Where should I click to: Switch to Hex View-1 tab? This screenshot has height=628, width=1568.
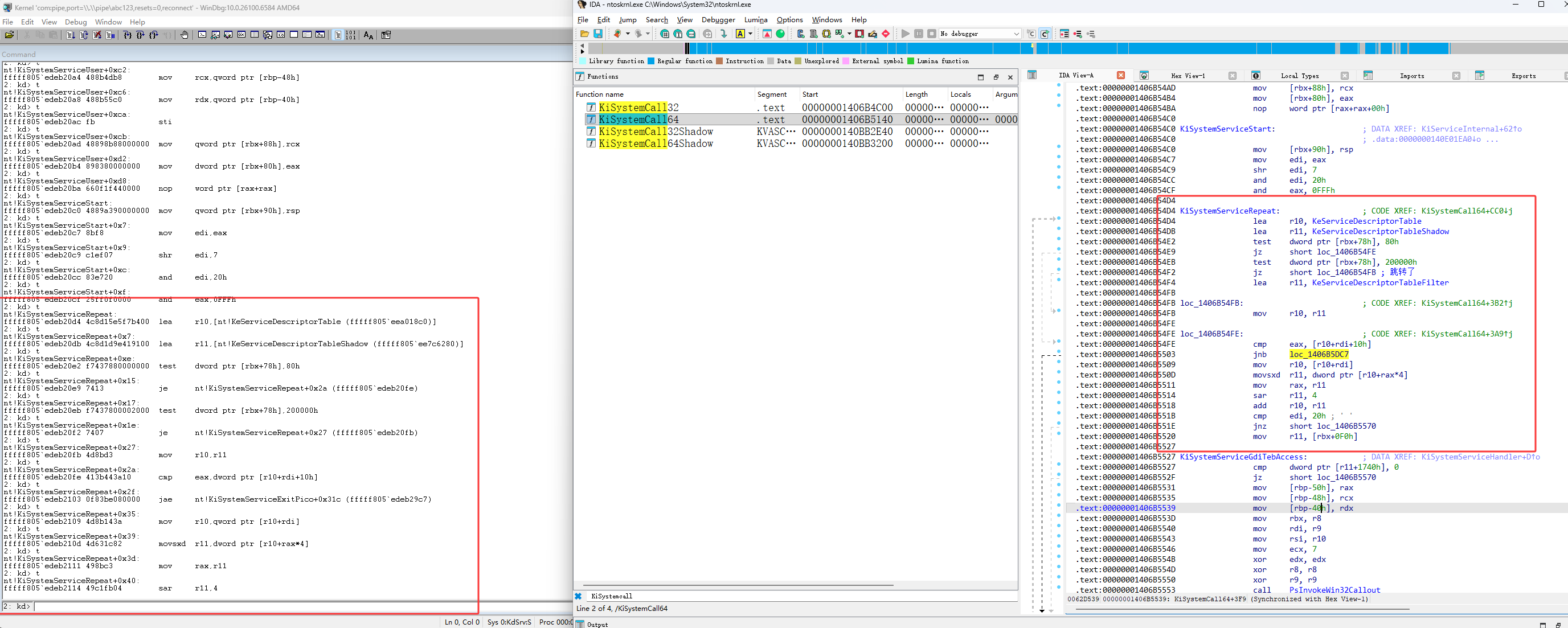[x=1188, y=76]
